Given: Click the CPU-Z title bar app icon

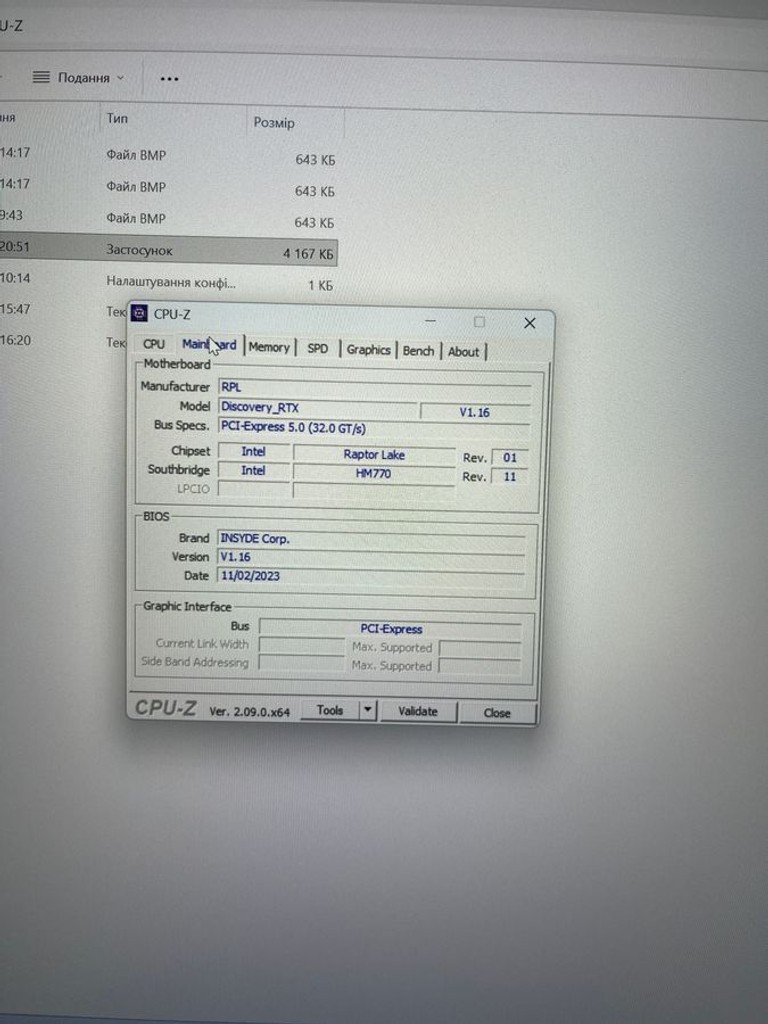Looking at the screenshot, I should (139, 313).
